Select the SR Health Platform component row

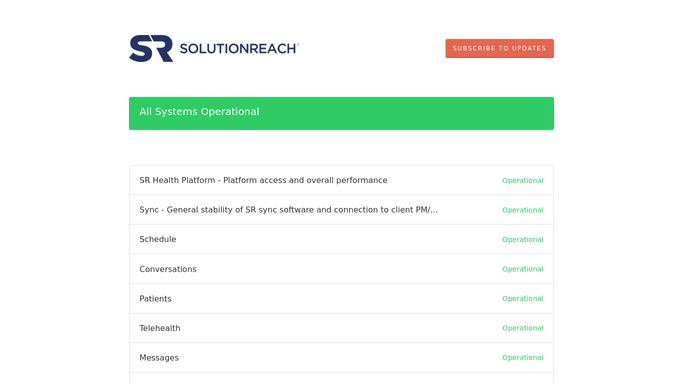(341, 180)
